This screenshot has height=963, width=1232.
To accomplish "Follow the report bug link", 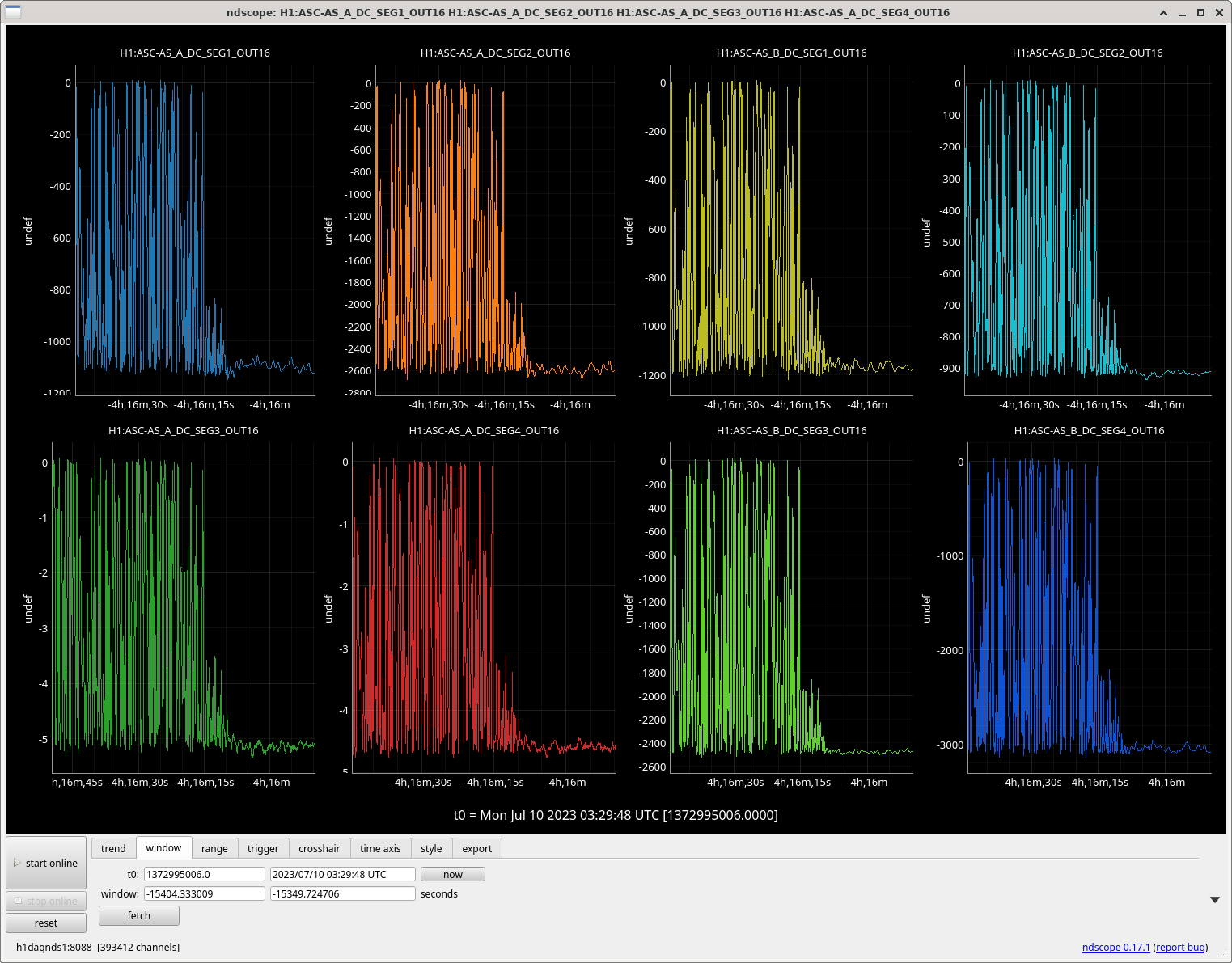I will tap(1180, 947).
